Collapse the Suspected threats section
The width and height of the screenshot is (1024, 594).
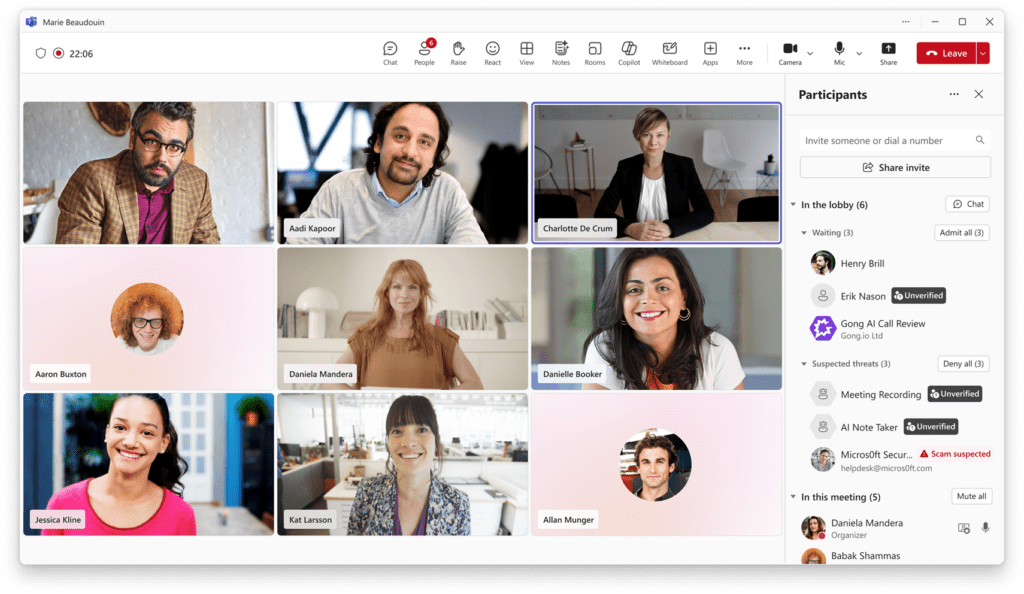click(805, 363)
